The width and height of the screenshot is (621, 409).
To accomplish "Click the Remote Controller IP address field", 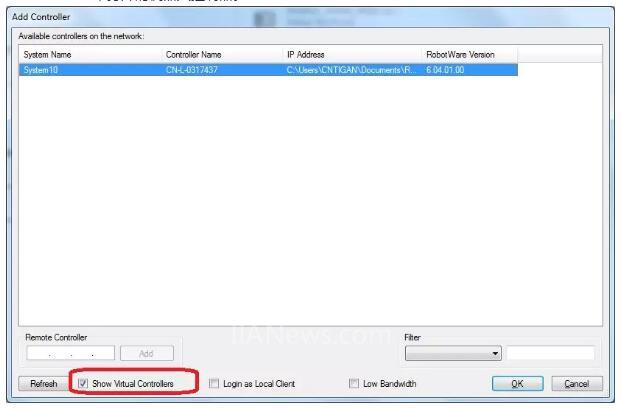I will [70, 353].
